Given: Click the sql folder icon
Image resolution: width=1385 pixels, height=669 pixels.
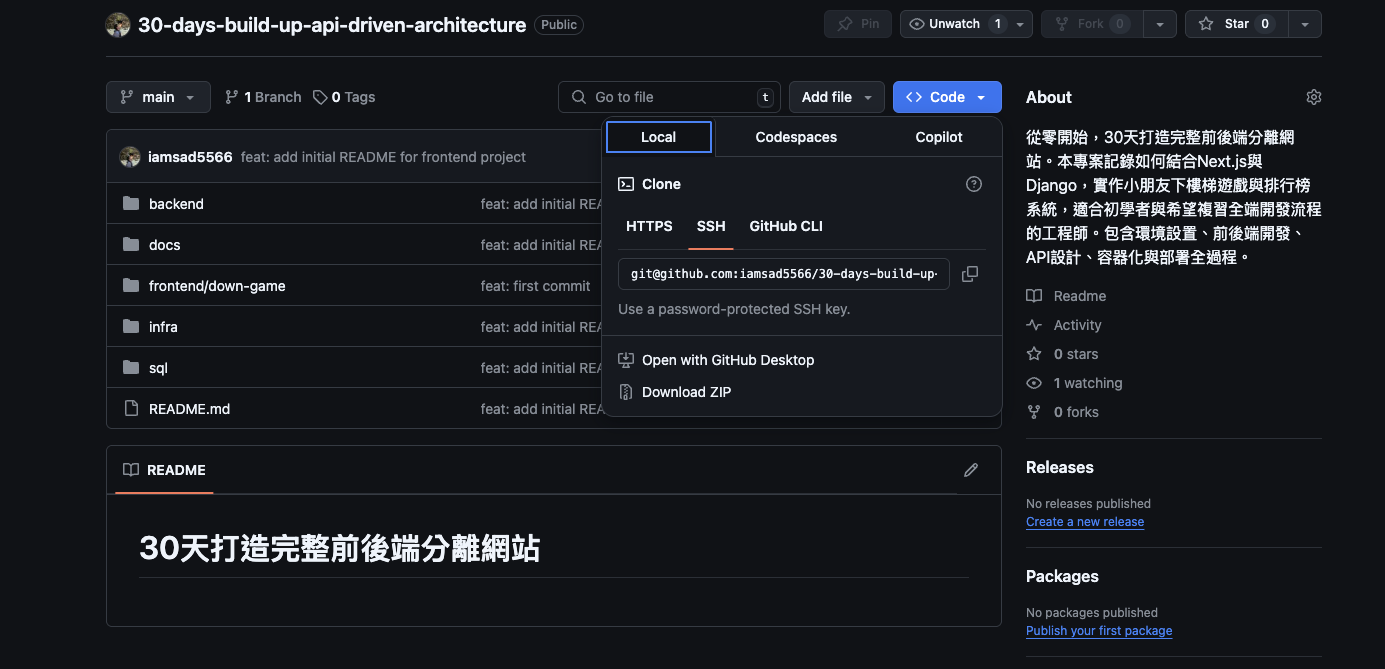Looking at the screenshot, I should (x=131, y=368).
